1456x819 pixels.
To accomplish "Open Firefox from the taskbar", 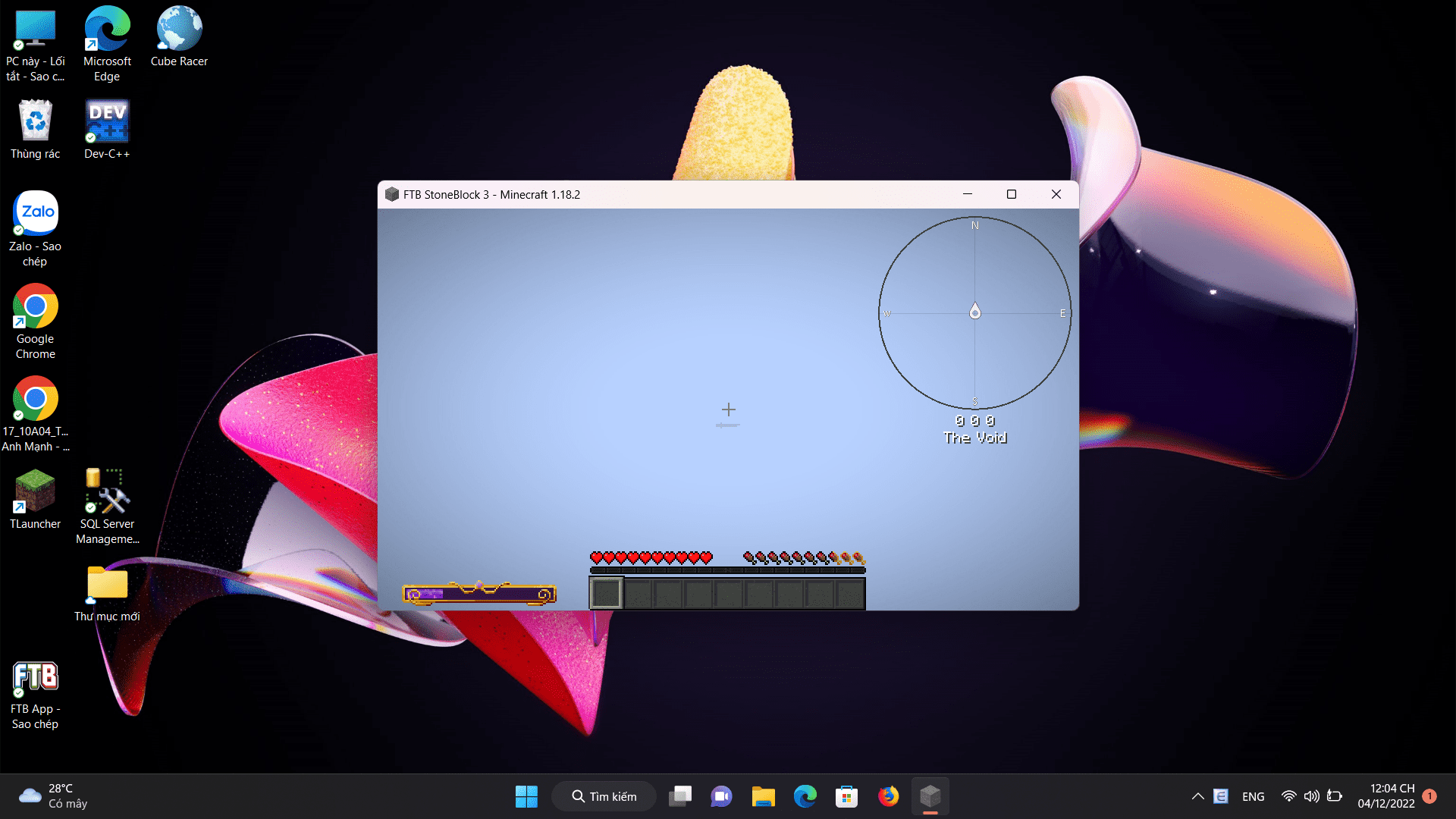I will 888,796.
